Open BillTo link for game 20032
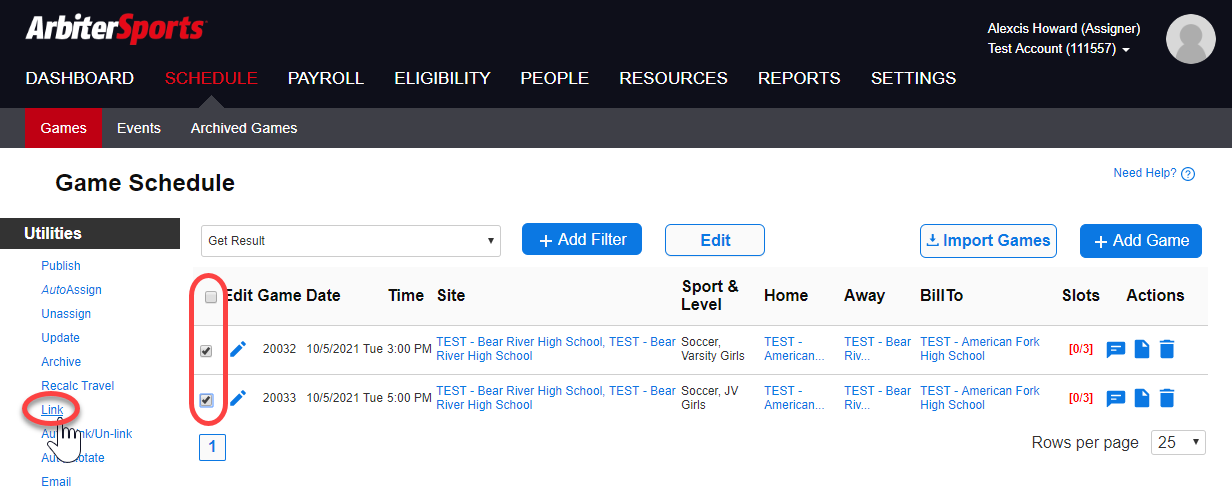The height and width of the screenshot is (488, 1232). pos(980,349)
